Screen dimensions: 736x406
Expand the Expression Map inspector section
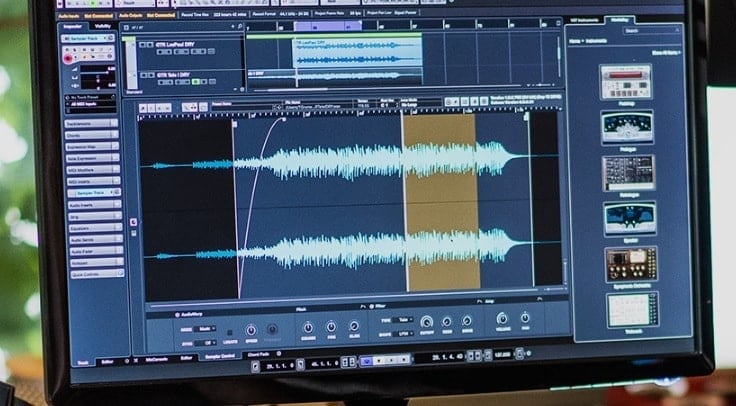pos(92,146)
